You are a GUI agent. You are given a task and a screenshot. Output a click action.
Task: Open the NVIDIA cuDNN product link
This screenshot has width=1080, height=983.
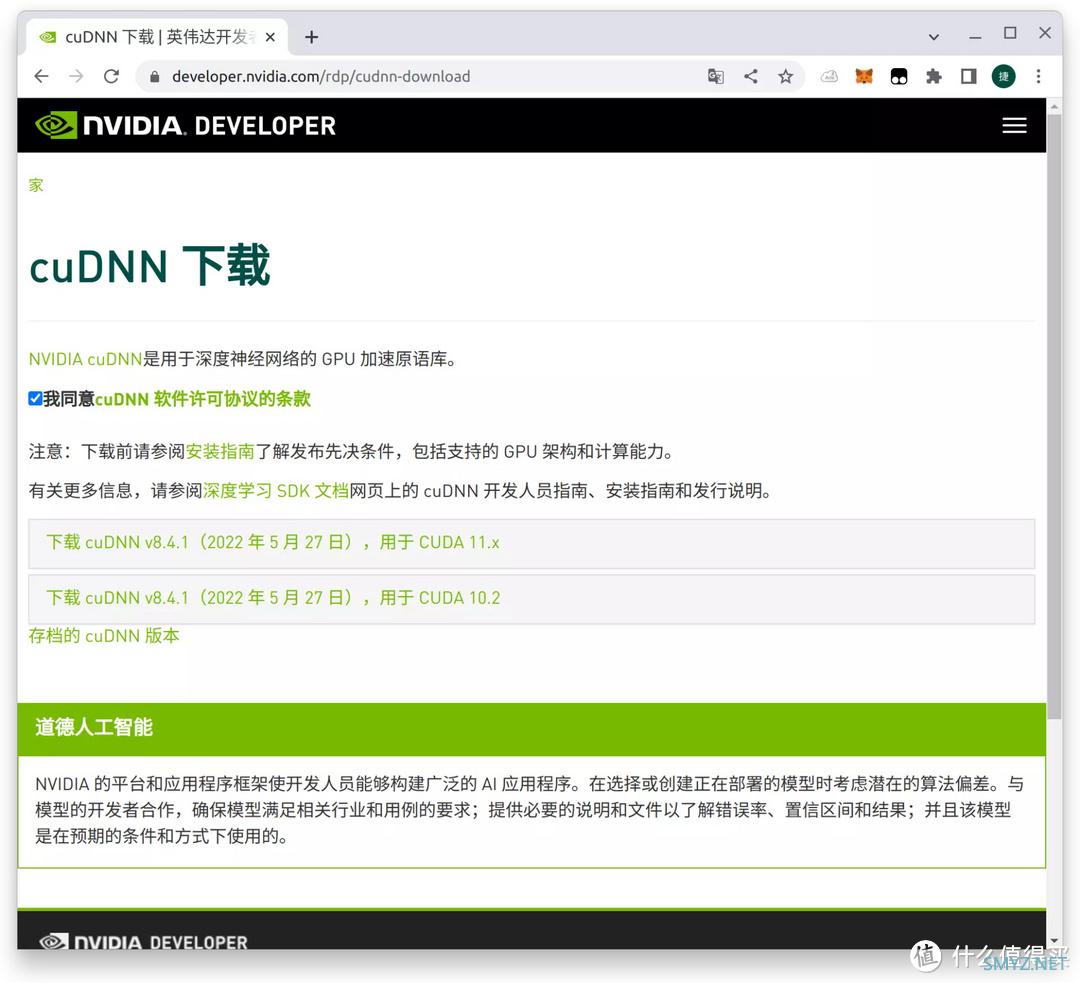point(85,359)
